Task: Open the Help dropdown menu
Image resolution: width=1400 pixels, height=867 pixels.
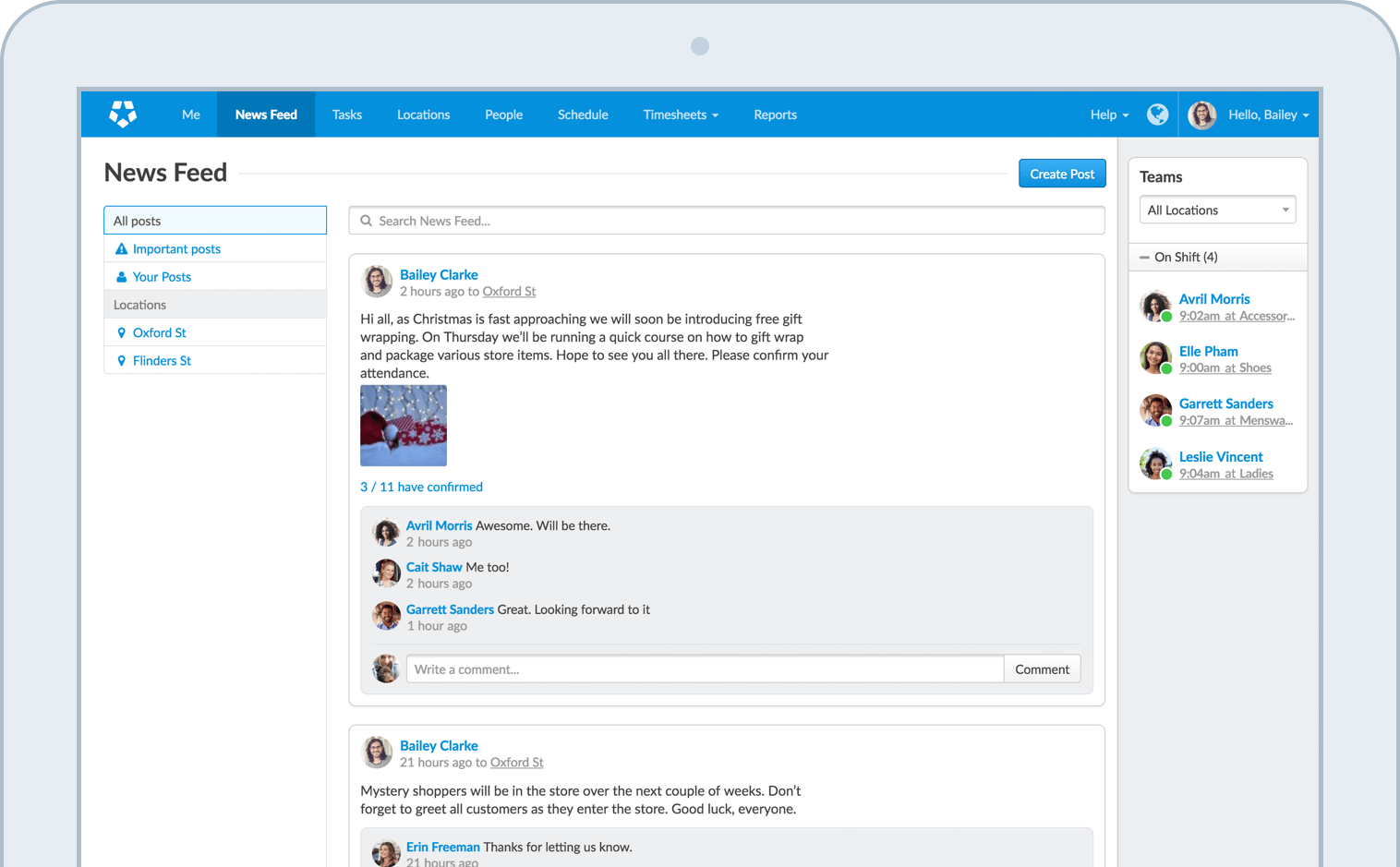Action: [x=1109, y=114]
